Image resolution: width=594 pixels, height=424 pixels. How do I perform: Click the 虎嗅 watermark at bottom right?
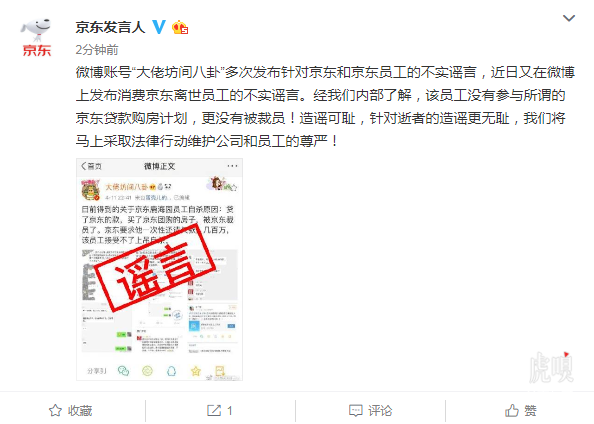(x=551, y=367)
